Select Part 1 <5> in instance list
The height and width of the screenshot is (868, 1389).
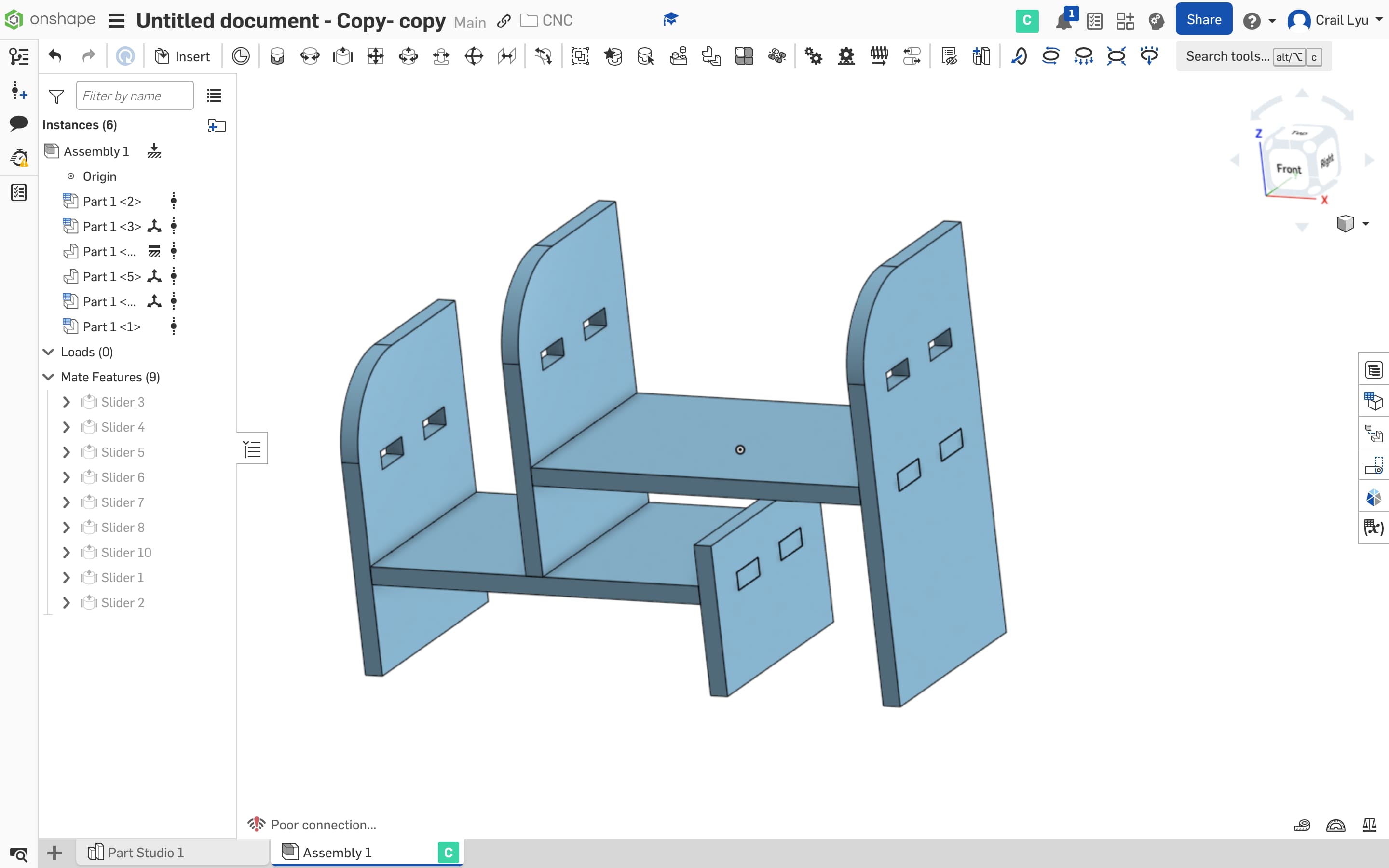(x=112, y=277)
